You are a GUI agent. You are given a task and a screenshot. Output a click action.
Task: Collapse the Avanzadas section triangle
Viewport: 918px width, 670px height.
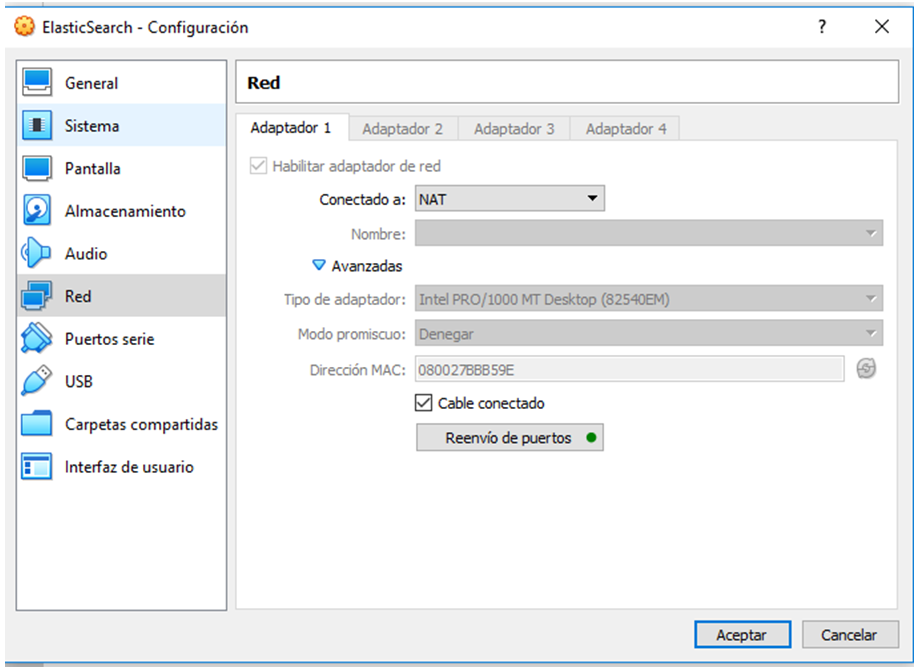[x=318, y=265]
